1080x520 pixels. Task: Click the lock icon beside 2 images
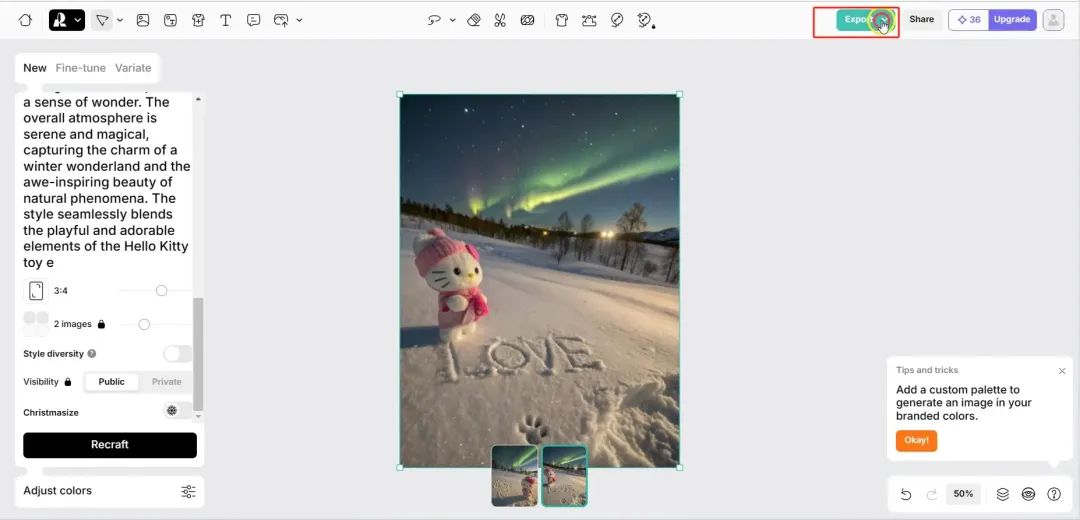101,324
